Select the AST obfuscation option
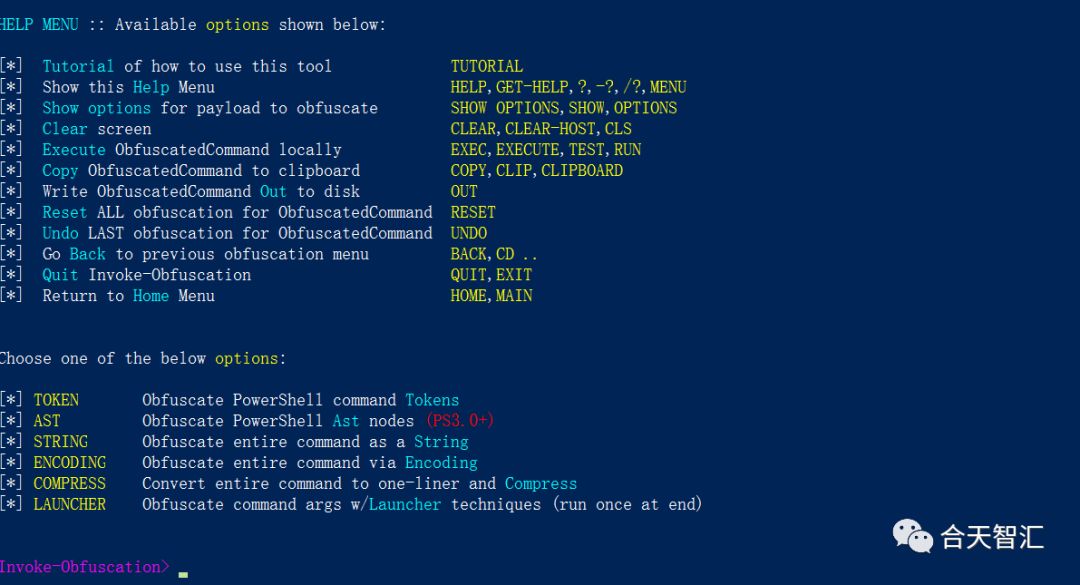Image resolution: width=1080 pixels, height=585 pixels. [x=47, y=421]
